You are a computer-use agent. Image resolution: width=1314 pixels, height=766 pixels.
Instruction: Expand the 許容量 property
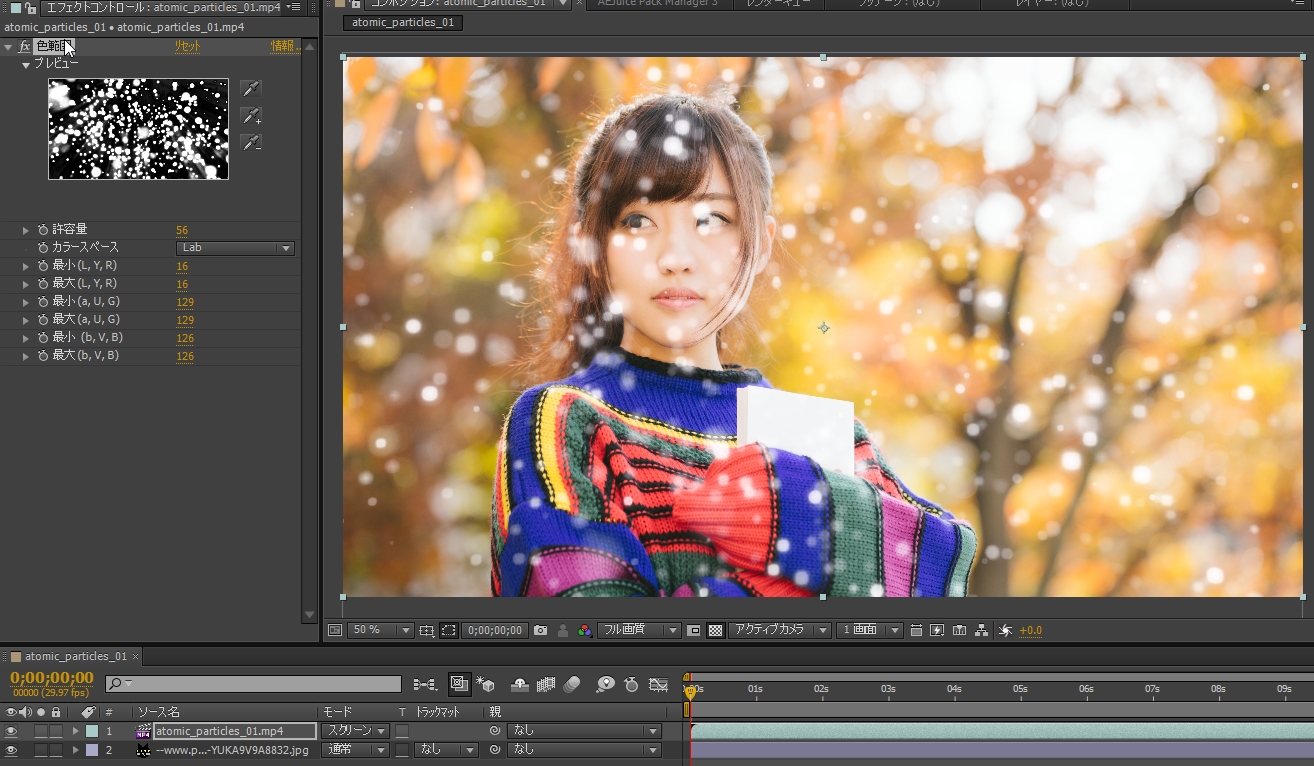[26, 230]
